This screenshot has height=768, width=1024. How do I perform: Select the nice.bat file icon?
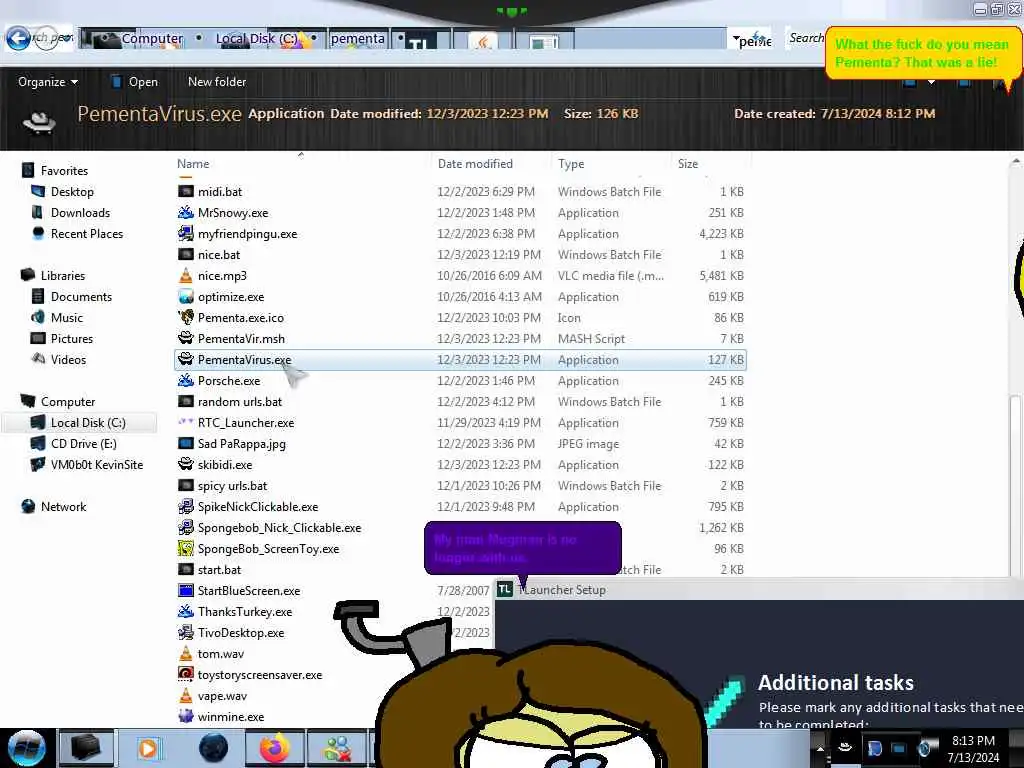(186, 255)
